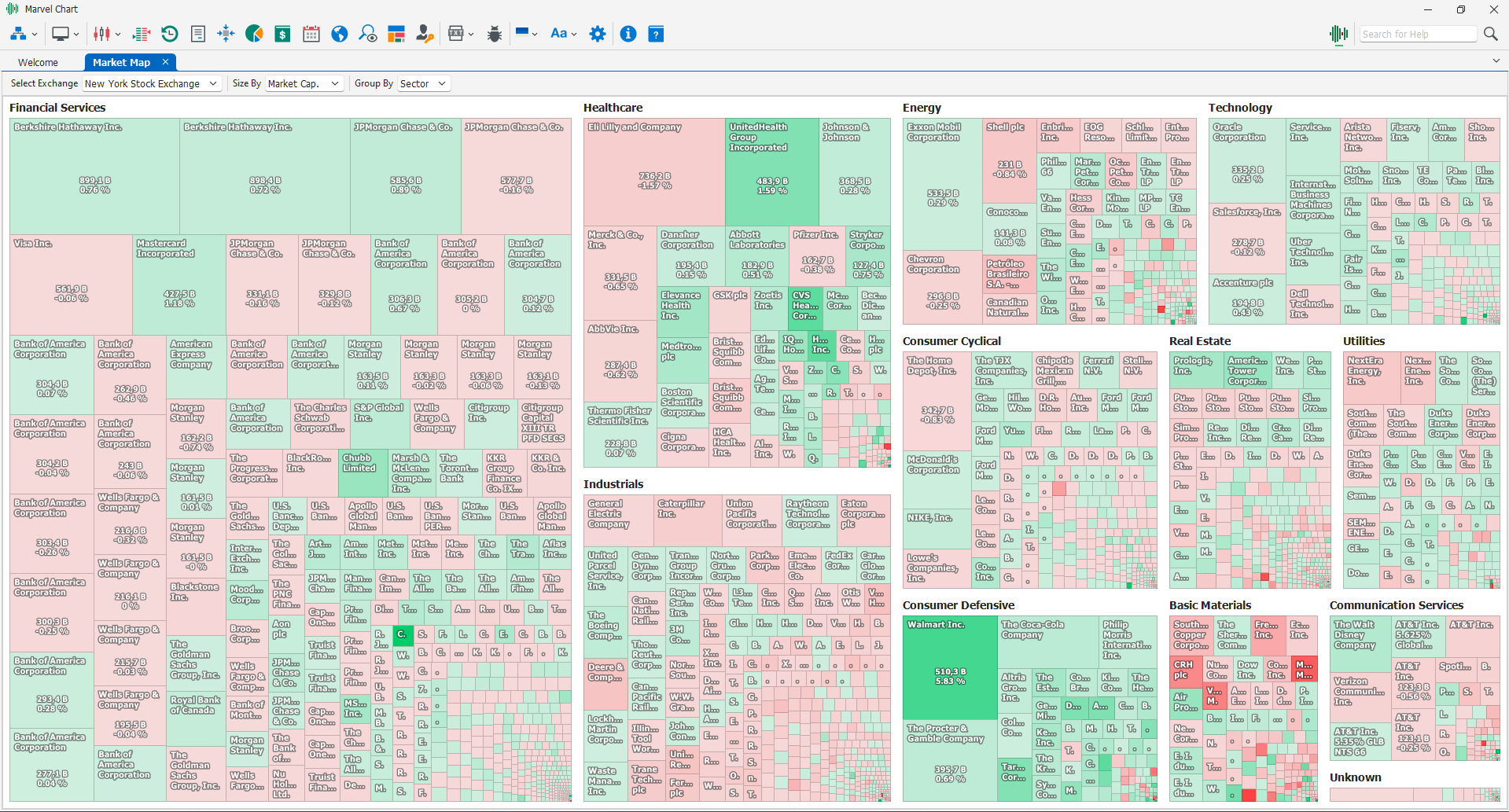This screenshot has height=812, width=1509.
Task: Click the green waveform icon beside search
Action: 1338,34
